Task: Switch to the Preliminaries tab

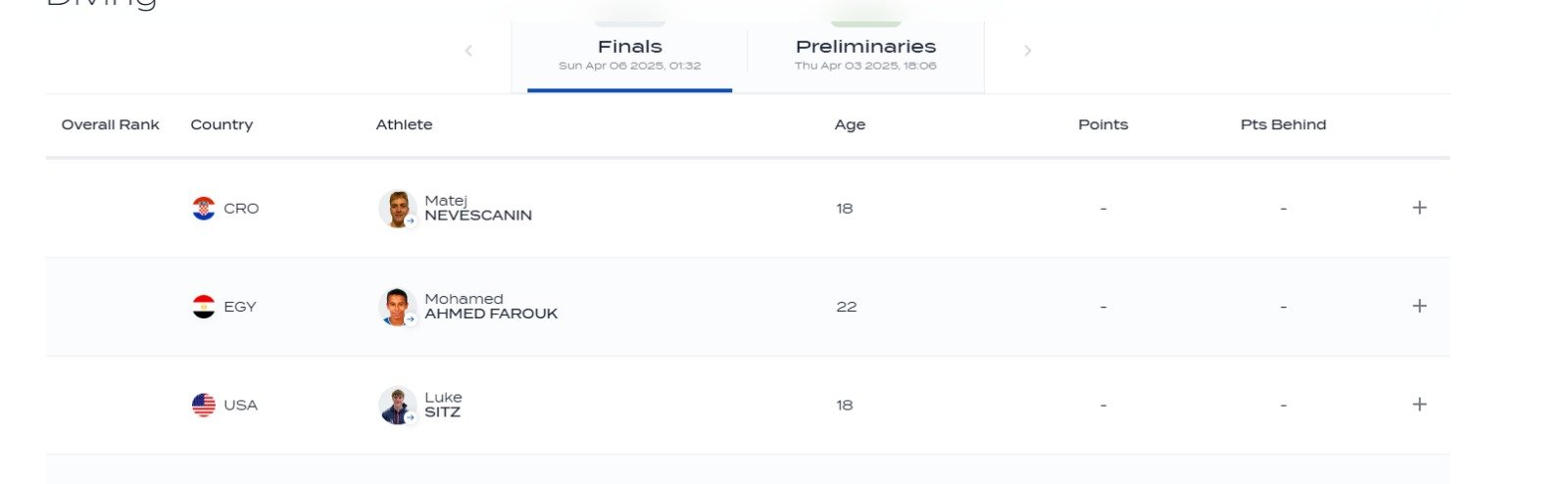Action: coord(866,55)
